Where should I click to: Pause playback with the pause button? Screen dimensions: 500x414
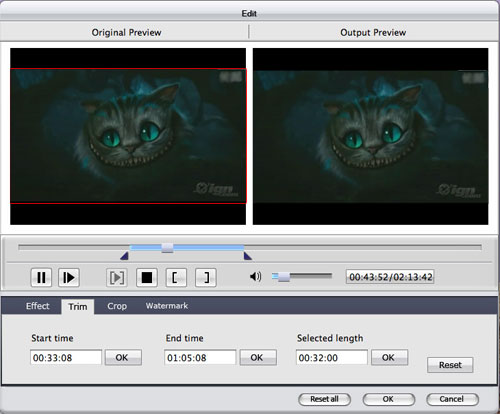pos(41,277)
